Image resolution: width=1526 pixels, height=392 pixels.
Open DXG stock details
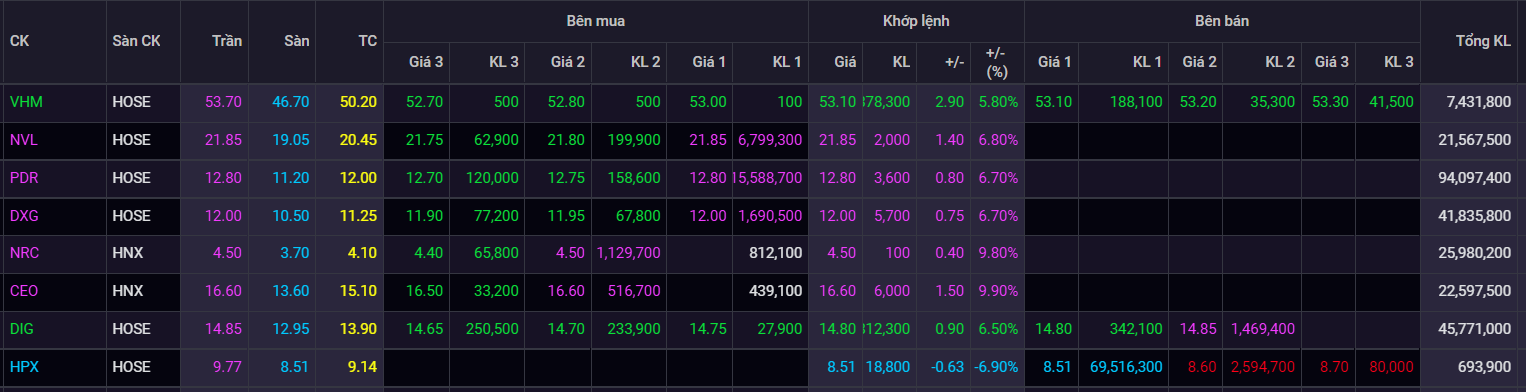pos(25,216)
